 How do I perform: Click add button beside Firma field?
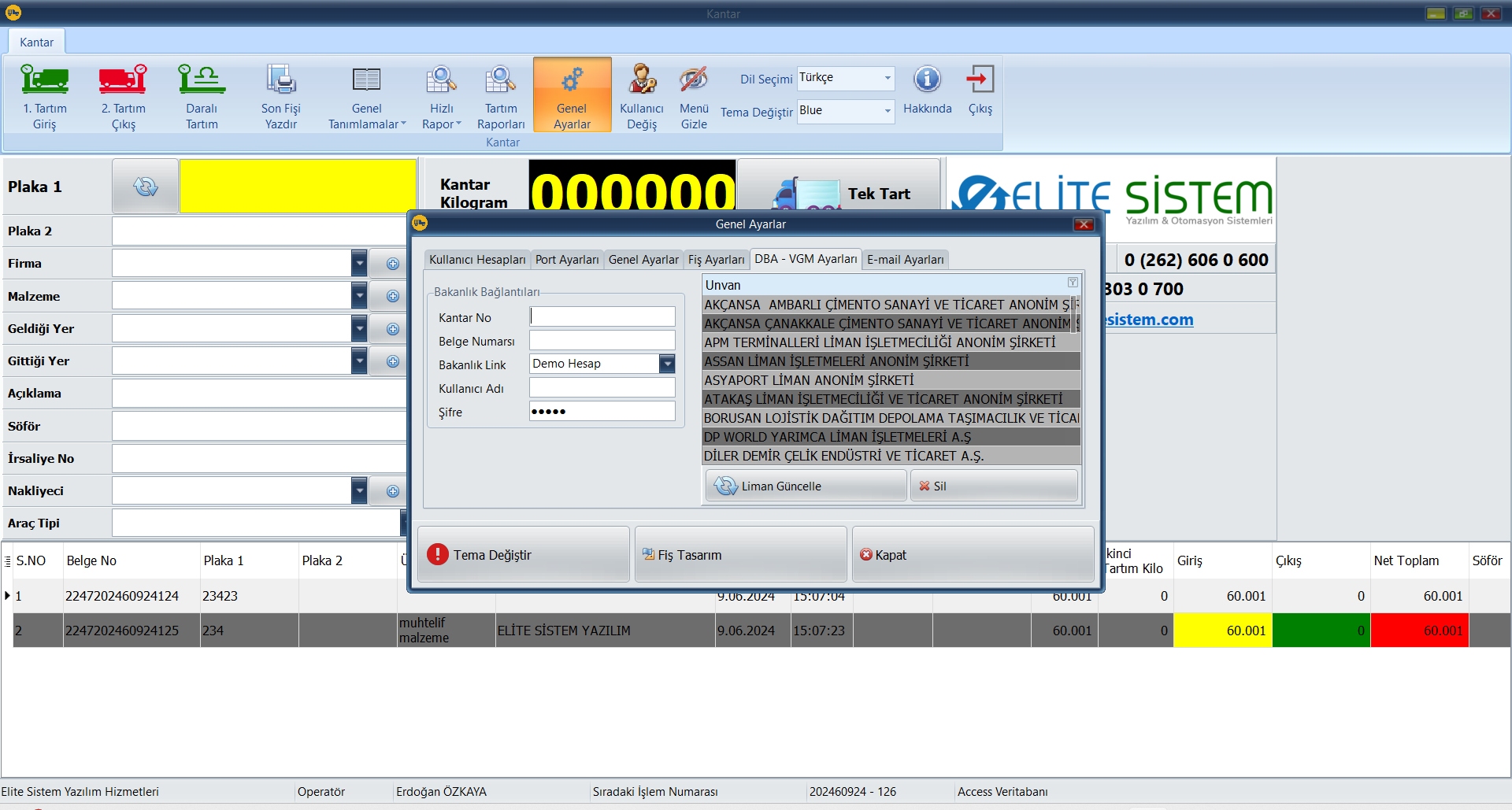[393, 264]
